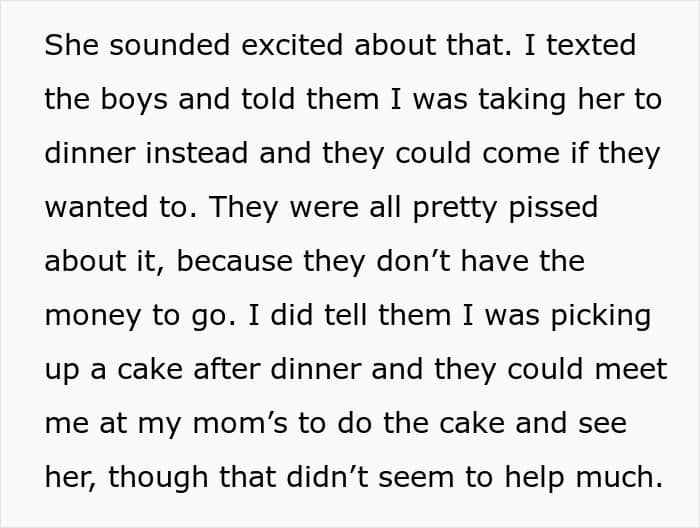Screen dimensions: 700x528
Task: Click the word "money"
Action: coord(91,316)
